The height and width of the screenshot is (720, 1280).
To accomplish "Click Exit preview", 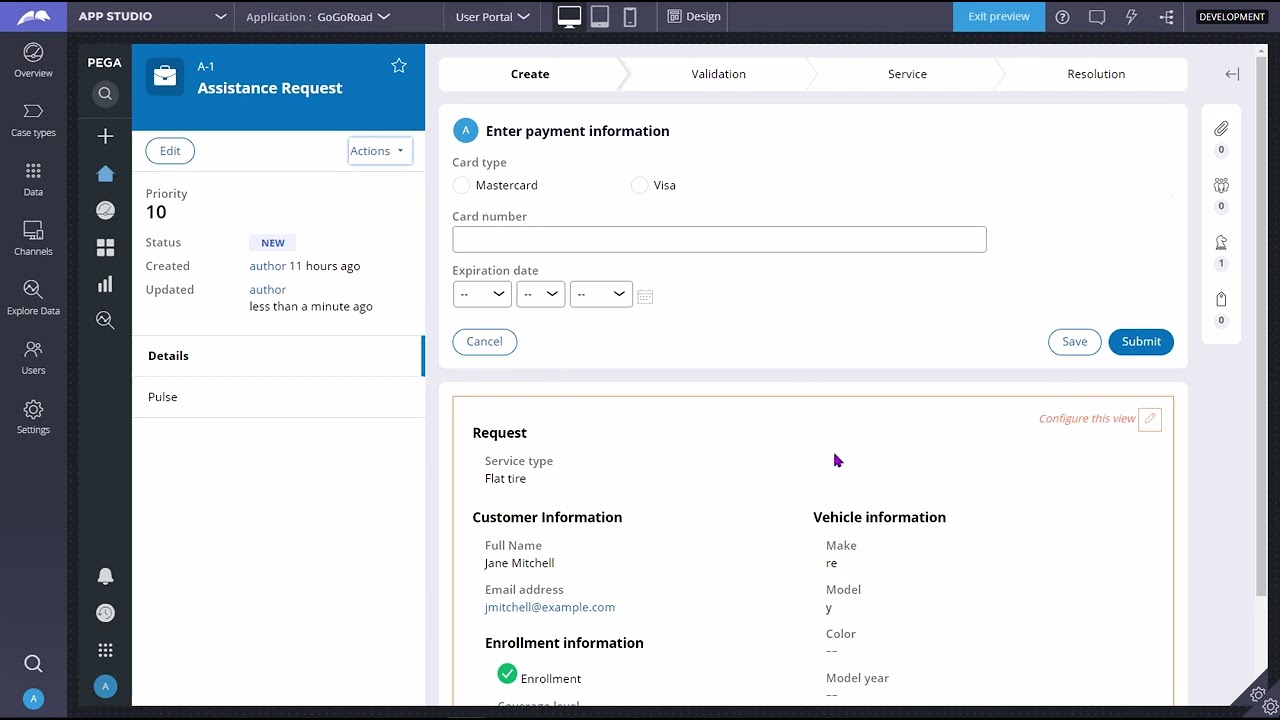I will 999,17.
